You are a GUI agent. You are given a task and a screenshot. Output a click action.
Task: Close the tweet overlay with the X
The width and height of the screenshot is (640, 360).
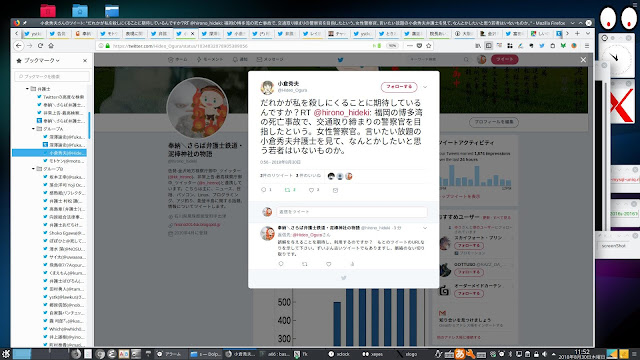(x=583, y=60)
